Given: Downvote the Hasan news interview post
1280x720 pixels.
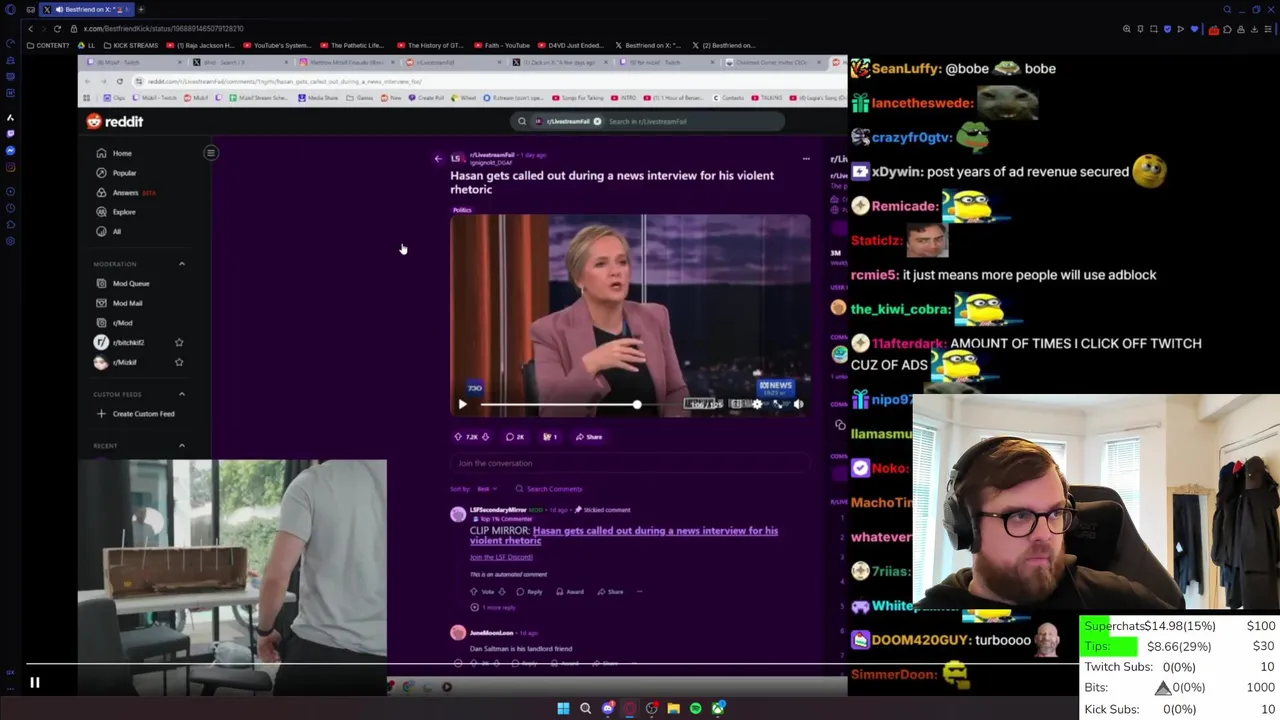Looking at the screenshot, I should 486,437.
